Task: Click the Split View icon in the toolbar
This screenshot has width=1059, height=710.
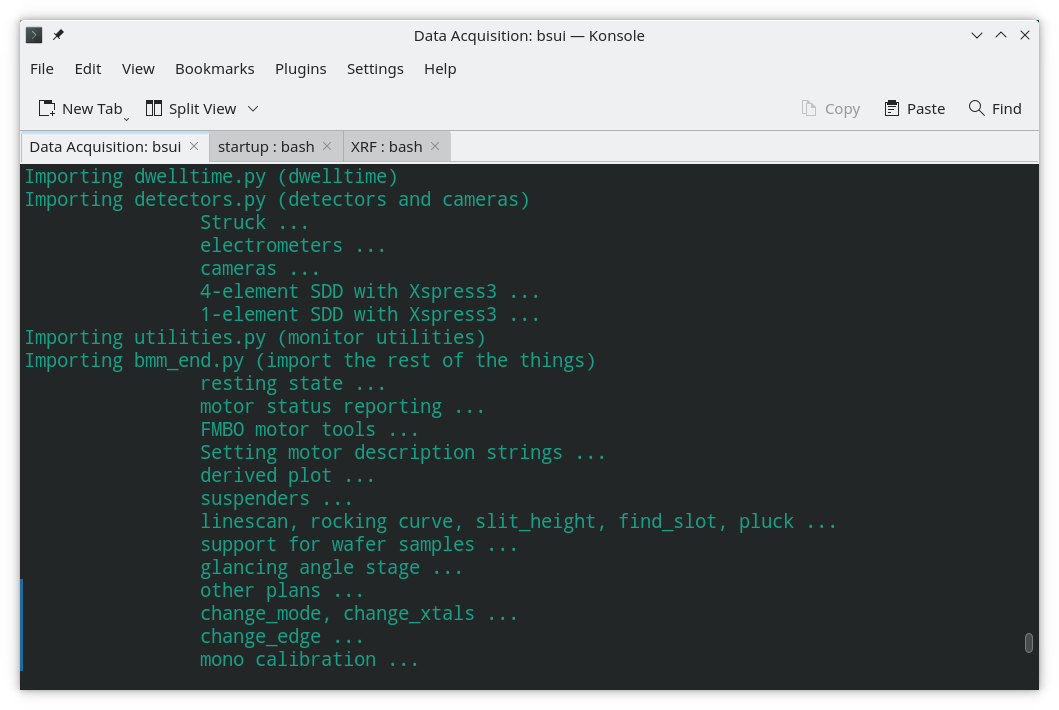Action: coord(154,109)
